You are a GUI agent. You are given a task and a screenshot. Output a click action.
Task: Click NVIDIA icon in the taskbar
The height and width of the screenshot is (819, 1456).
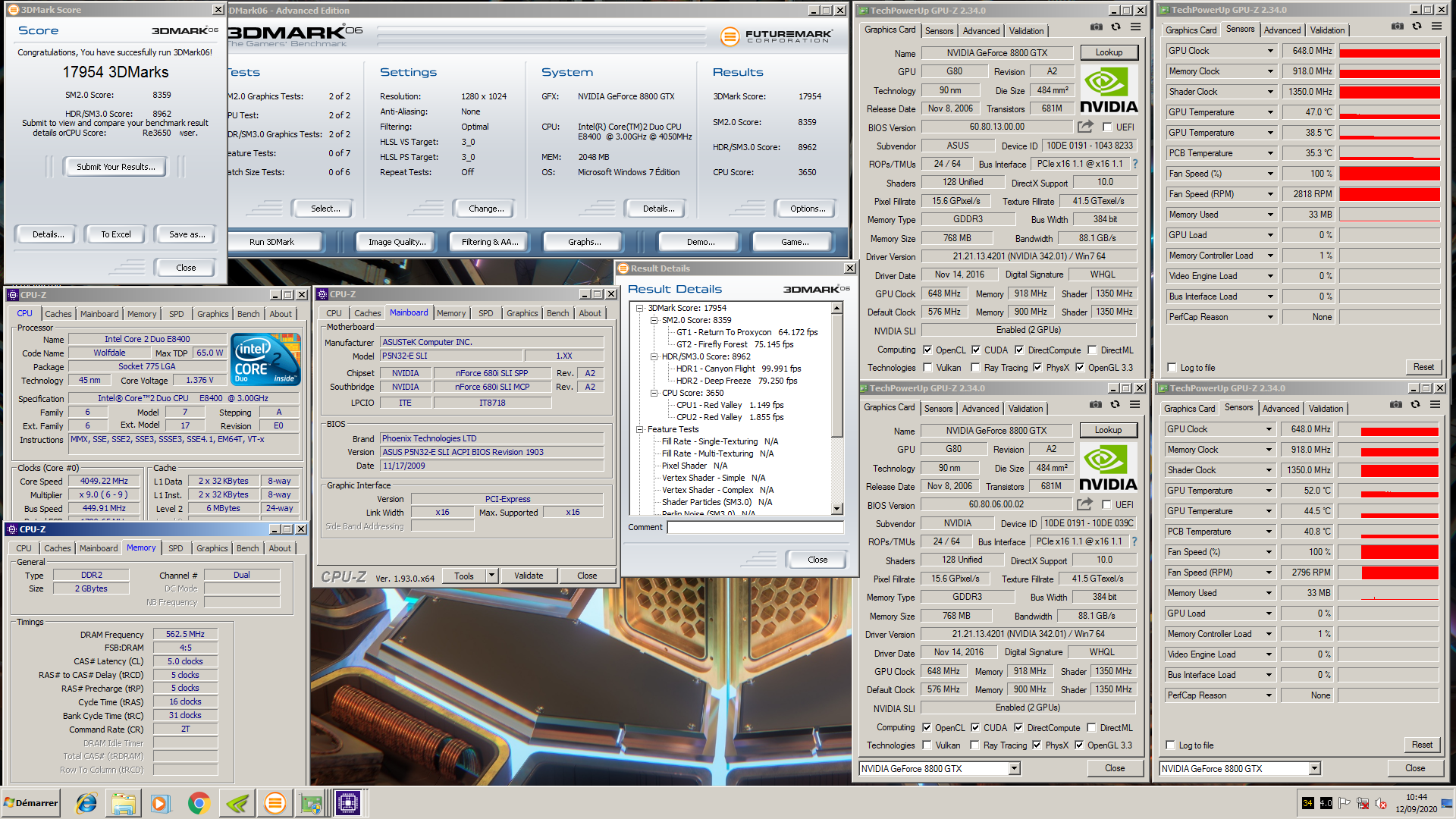pyautogui.click(x=237, y=803)
